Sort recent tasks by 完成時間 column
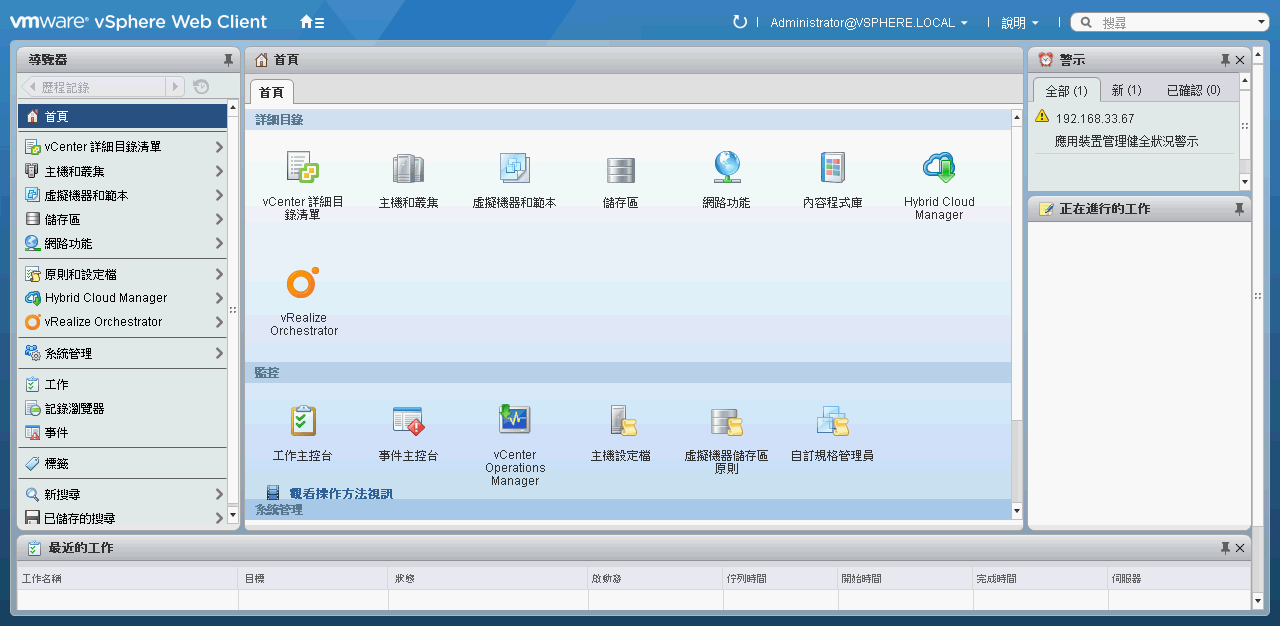The height and width of the screenshot is (626, 1280). (x=1040, y=578)
